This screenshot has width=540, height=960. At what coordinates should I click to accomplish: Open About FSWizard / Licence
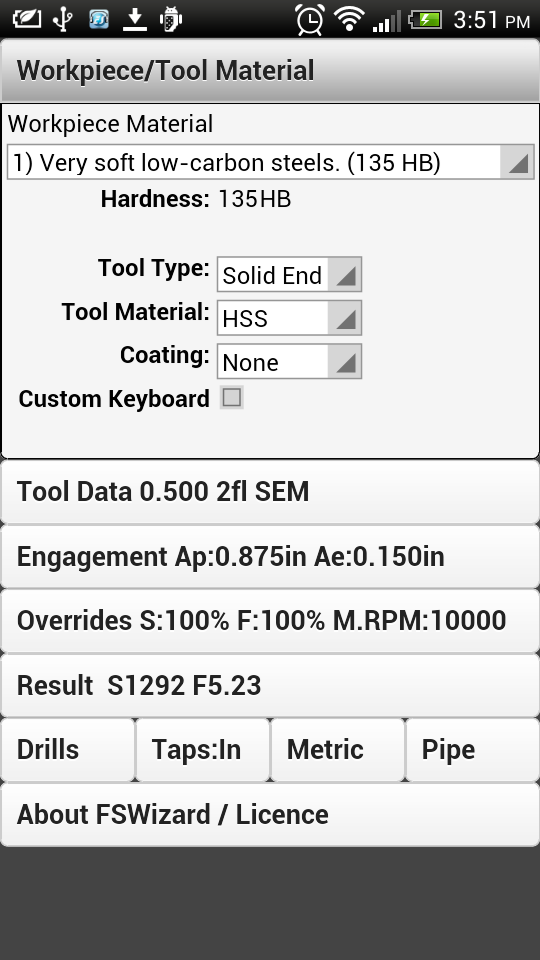tap(270, 815)
